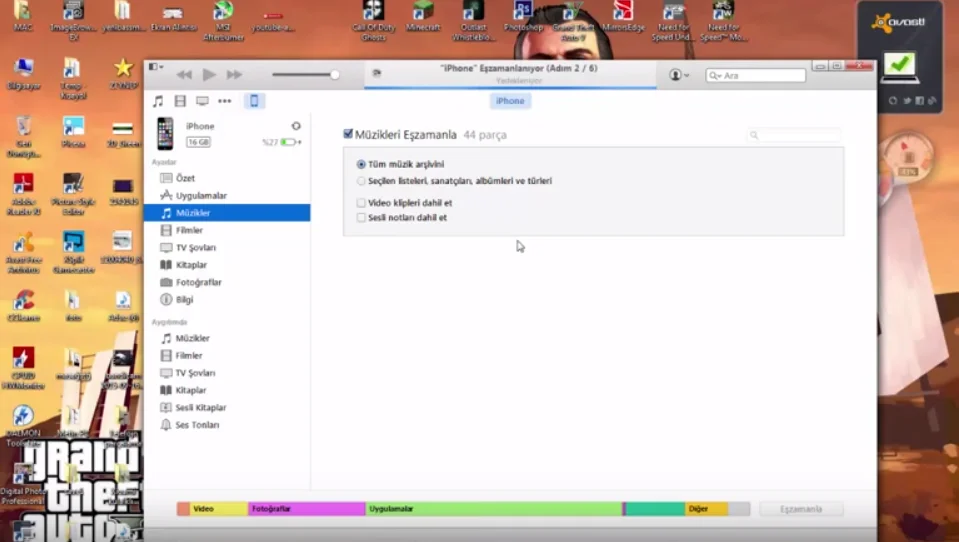Open the account user icon dropdown
This screenshot has width=959, height=542.
(679, 75)
